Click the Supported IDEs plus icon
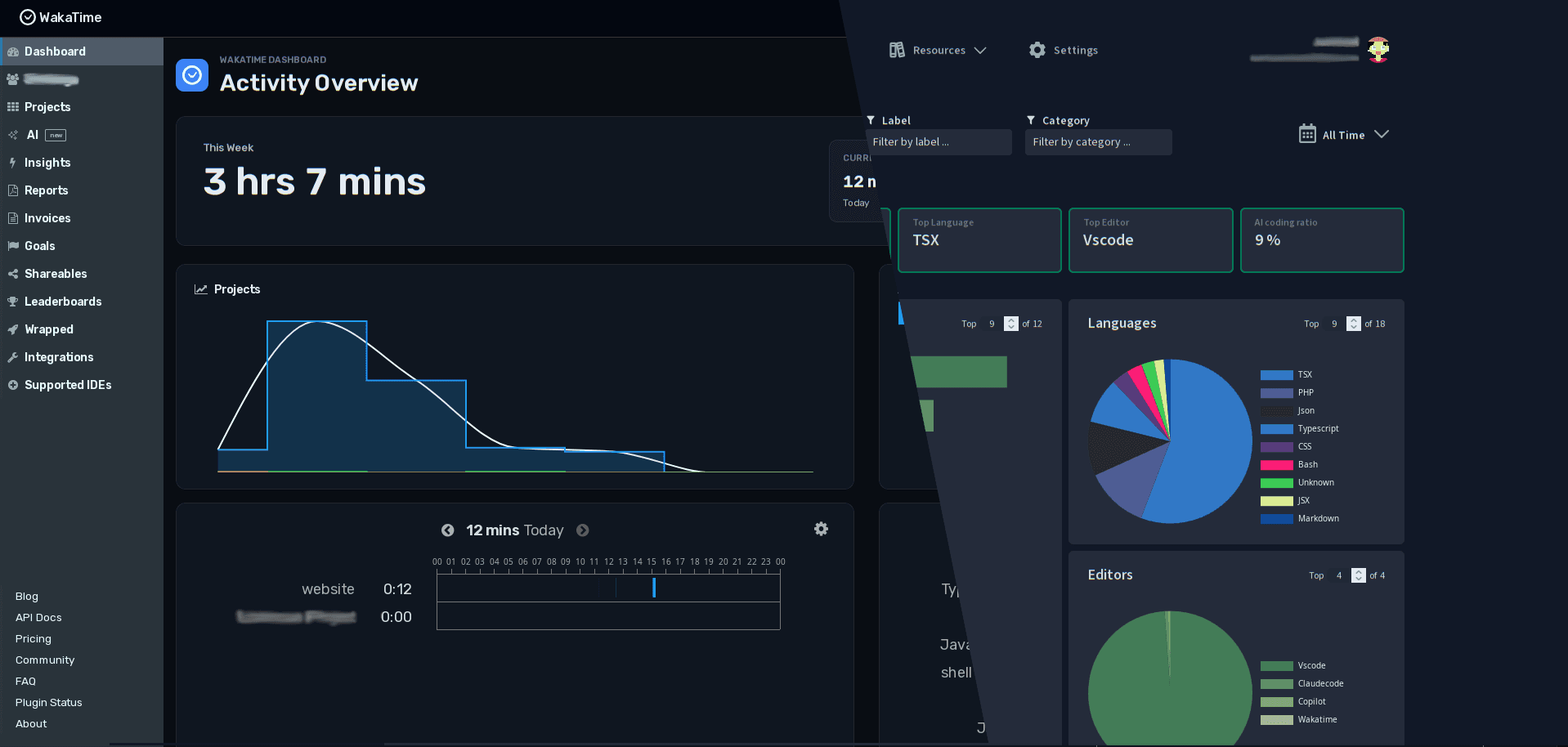1568x747 pixels. coord(13,385)
